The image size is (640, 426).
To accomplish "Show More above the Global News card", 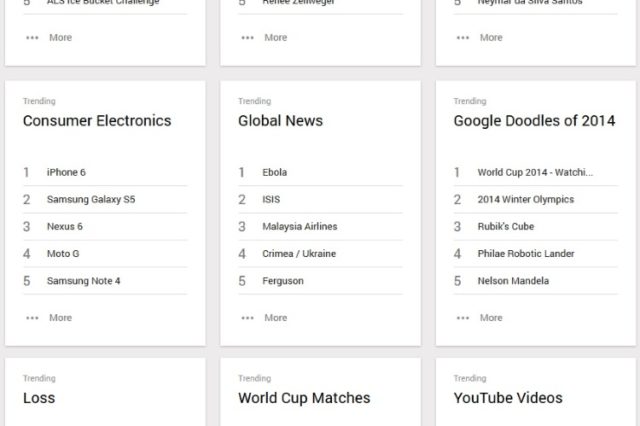I will tap(276, 38).
